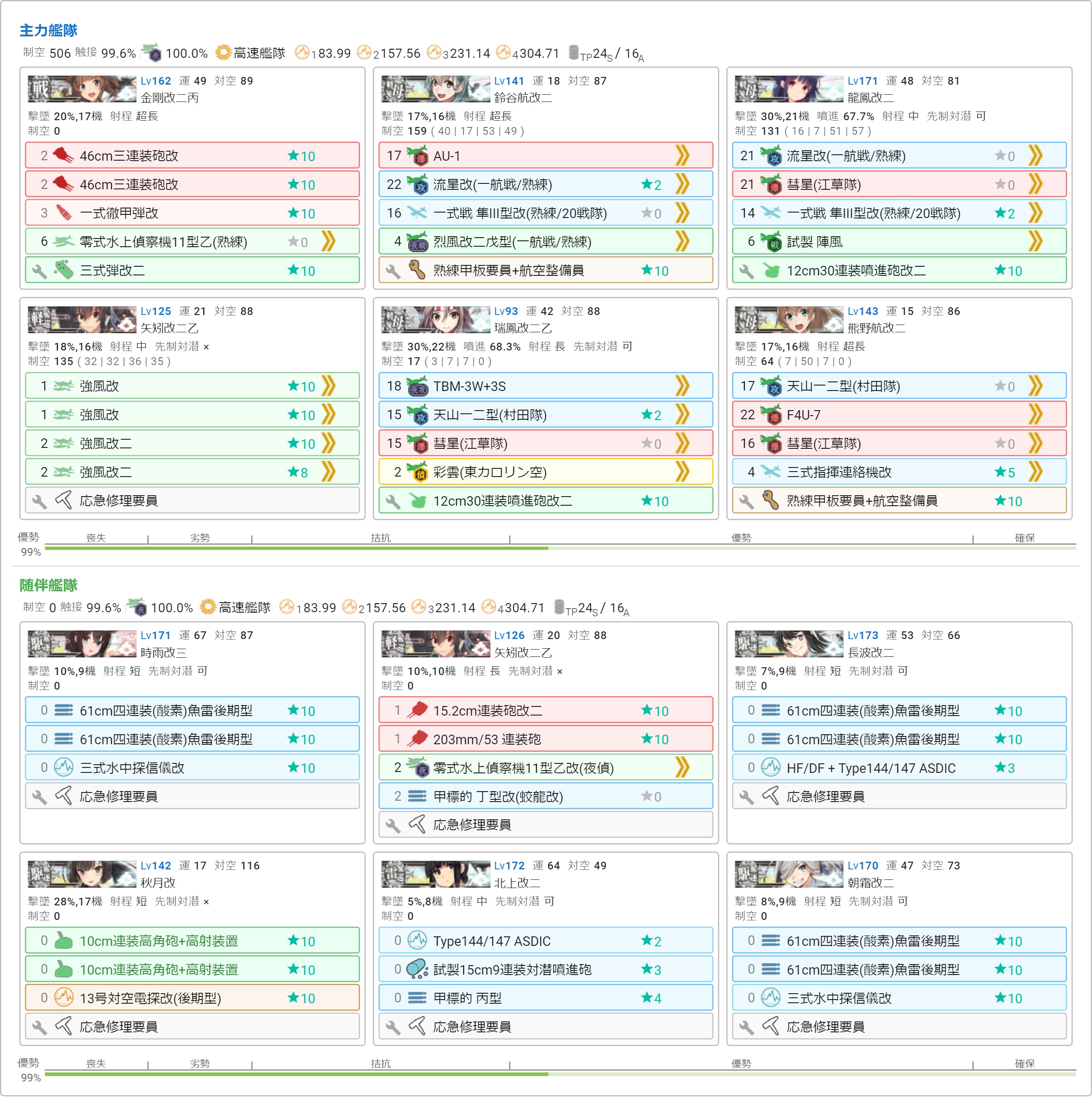Click 時雨改三's 三式水中探信儀改 sonar icon

click(64, 768)
